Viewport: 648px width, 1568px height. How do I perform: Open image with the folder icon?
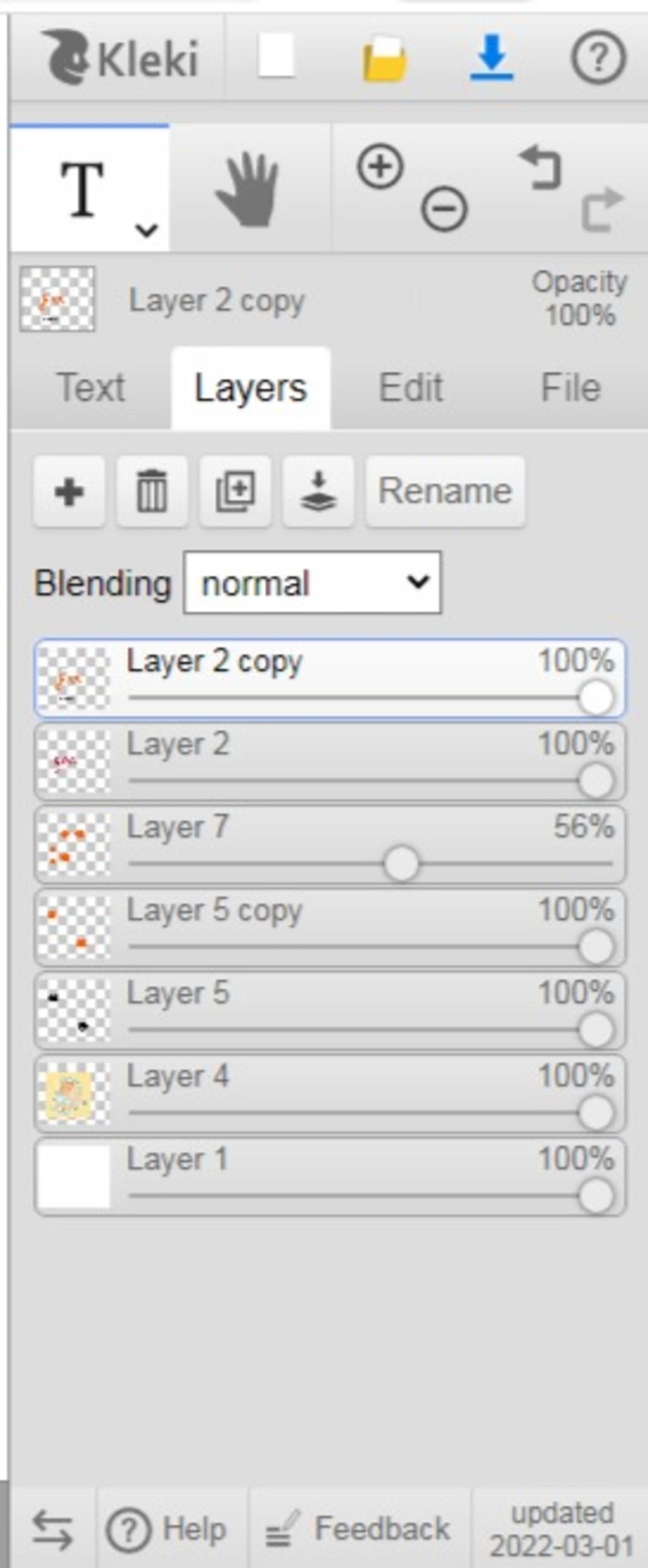(x=384, y=58)
